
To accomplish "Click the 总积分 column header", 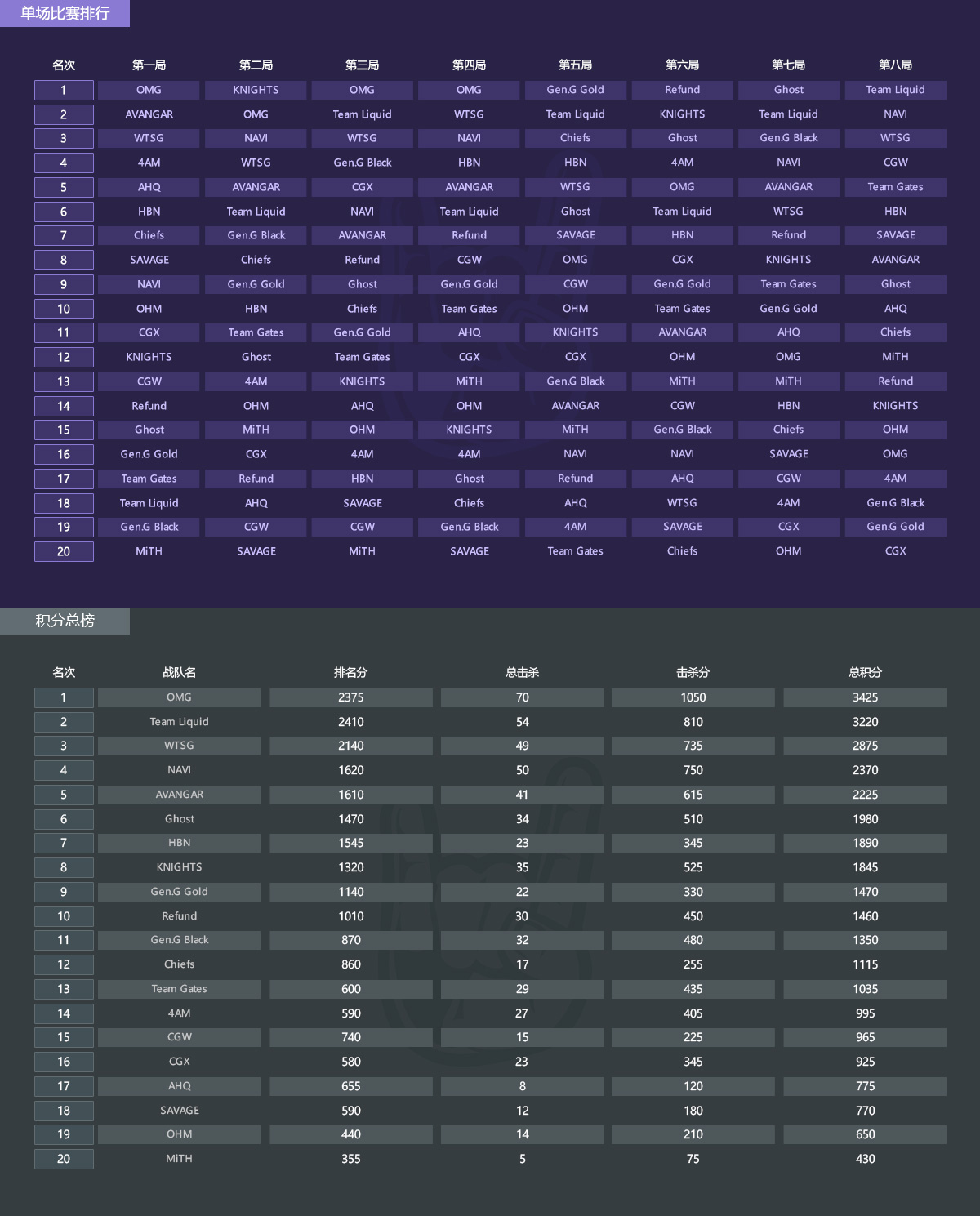I will 865,673.
